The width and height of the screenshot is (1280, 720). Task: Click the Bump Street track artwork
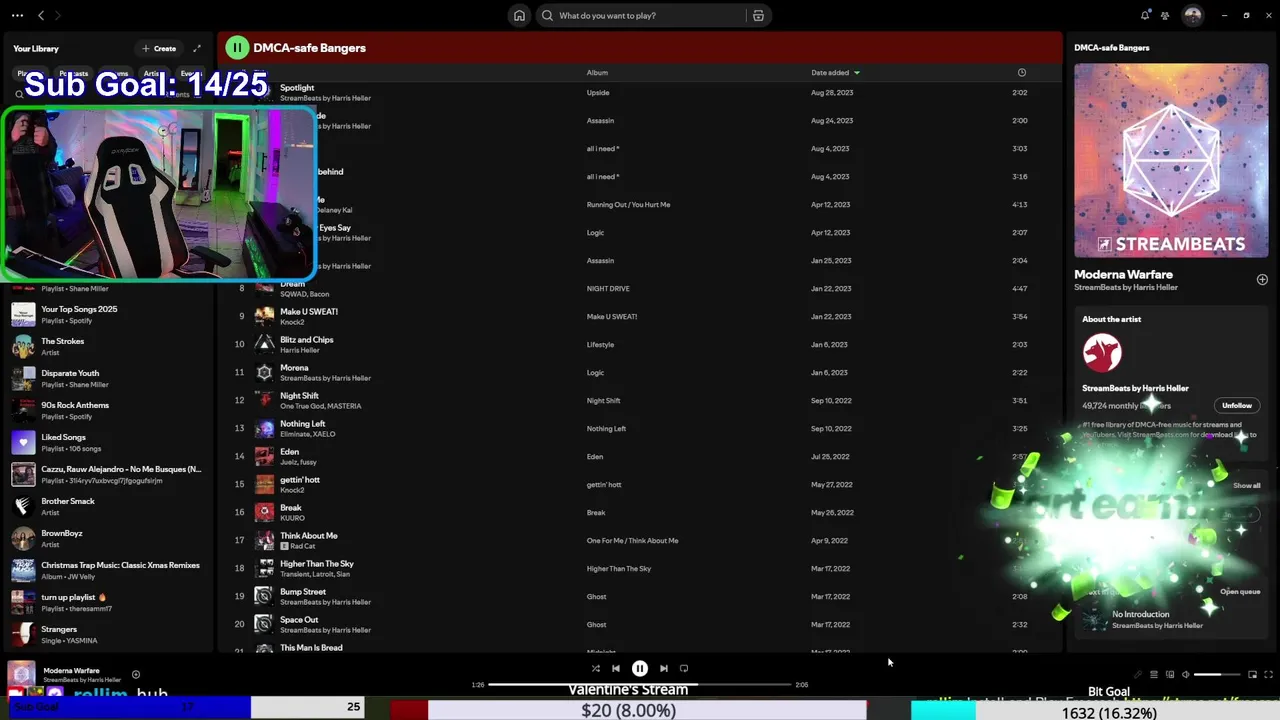point(264,596)
